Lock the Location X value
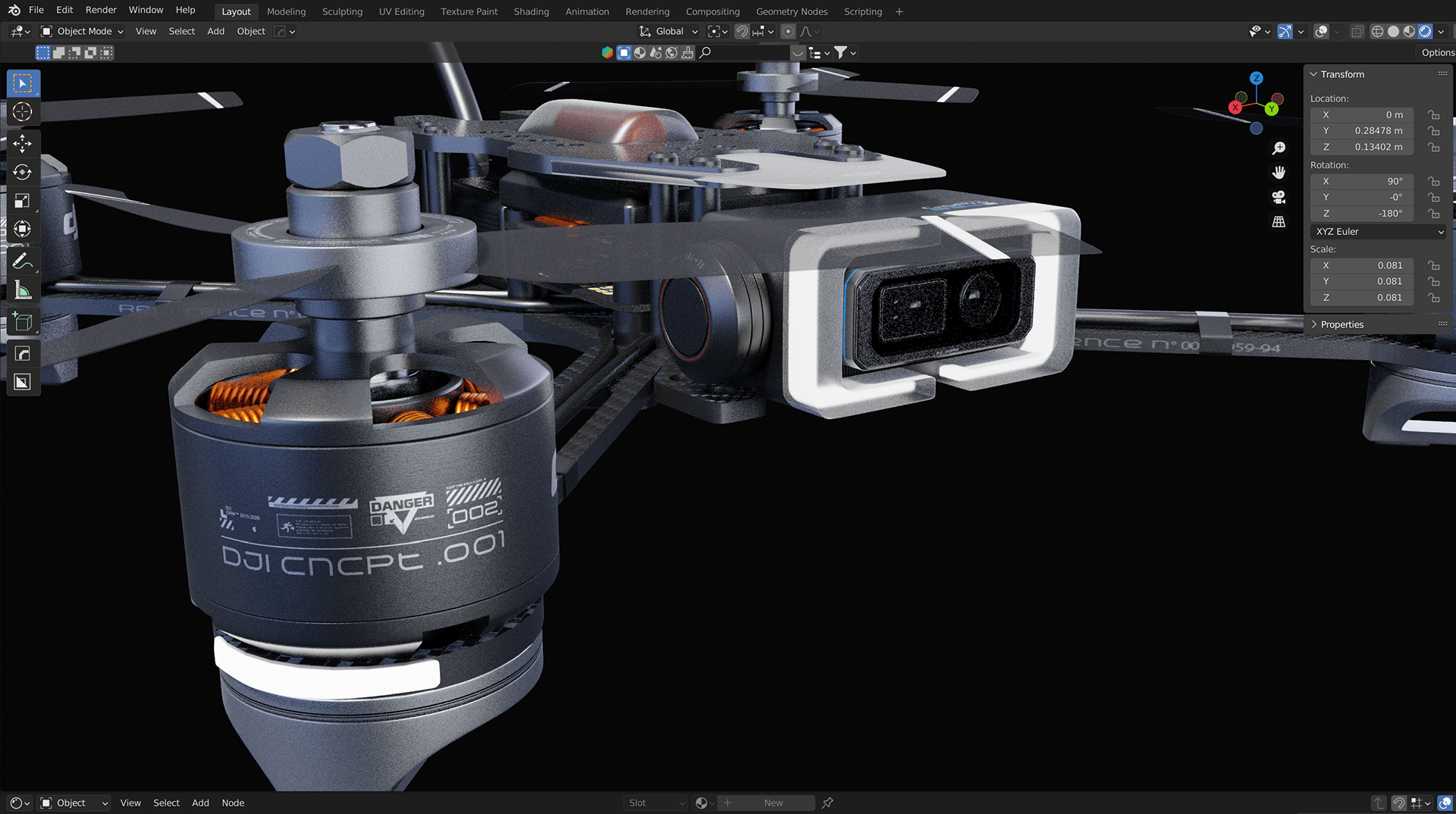 1433,114
